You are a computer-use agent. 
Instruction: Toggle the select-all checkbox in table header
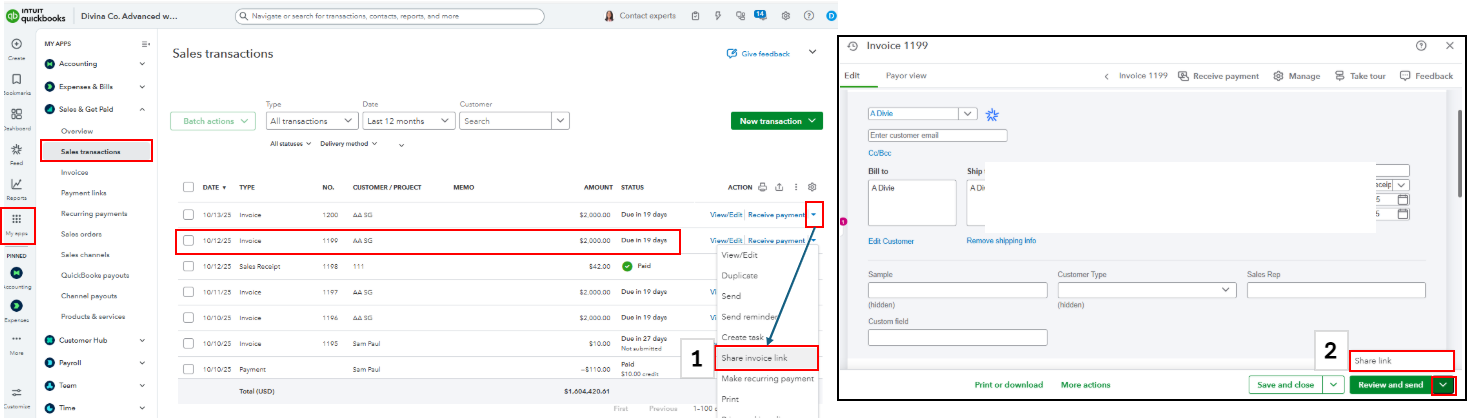pyautogui.click(x=188, y=187)
